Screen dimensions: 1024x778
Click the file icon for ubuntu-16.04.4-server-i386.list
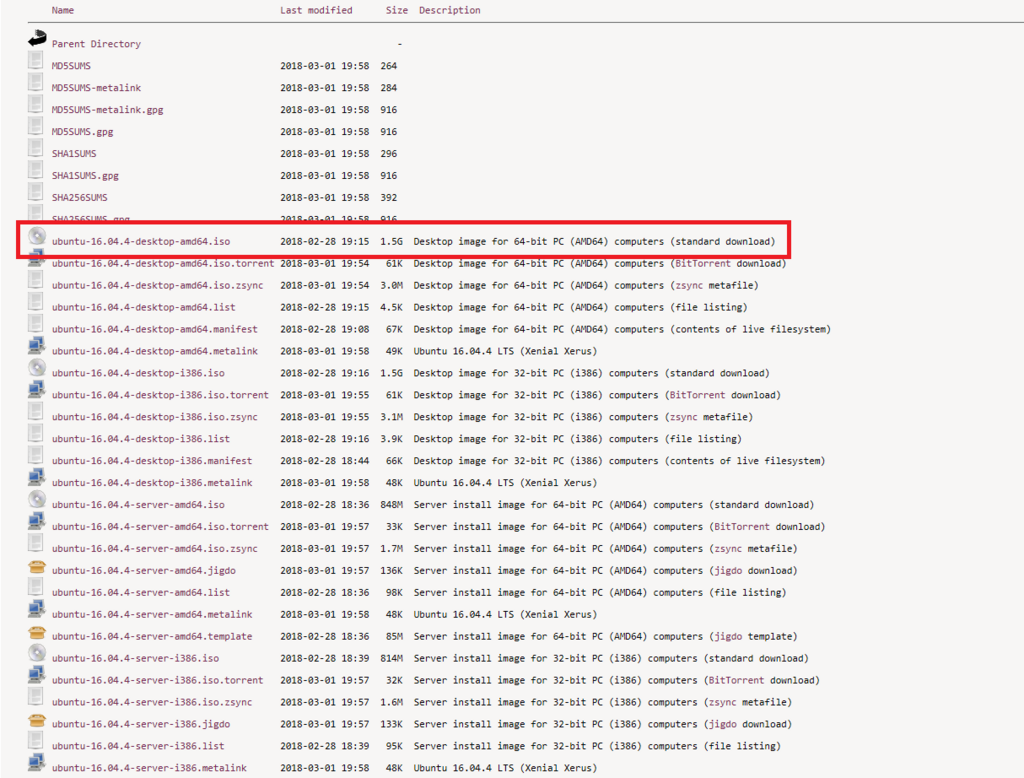click(36, 741)
